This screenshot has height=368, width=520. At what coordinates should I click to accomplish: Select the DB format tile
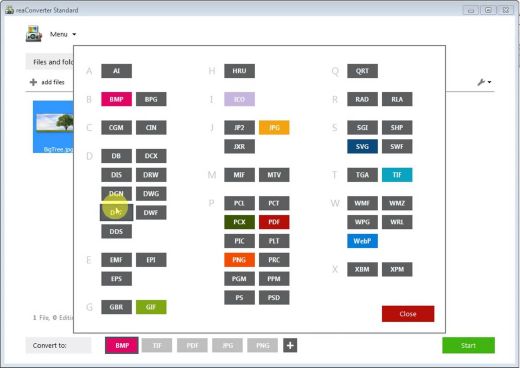click(x=116, y=156)
